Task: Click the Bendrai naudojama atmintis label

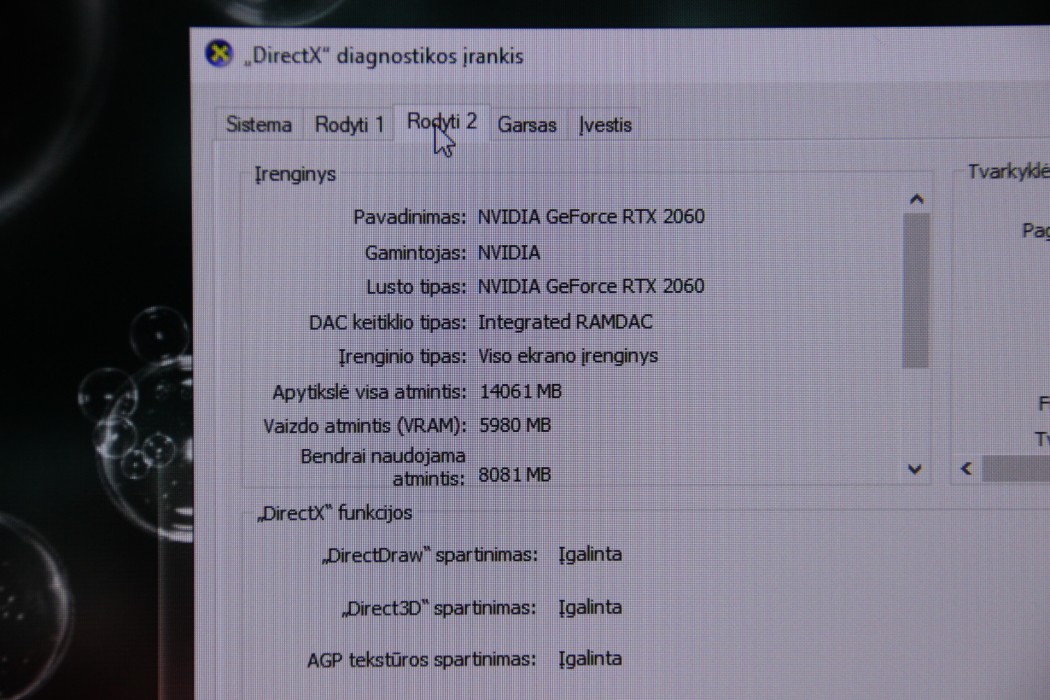Action: pyautogui.click(x=382, y=467)
